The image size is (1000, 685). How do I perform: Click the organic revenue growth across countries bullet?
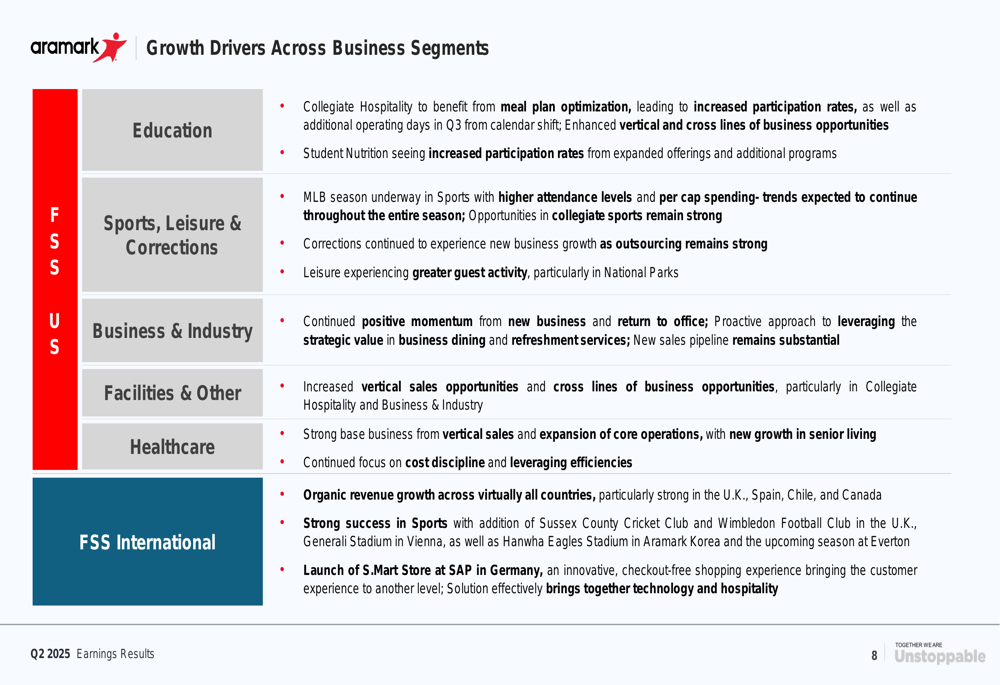[x=592, y=495]
